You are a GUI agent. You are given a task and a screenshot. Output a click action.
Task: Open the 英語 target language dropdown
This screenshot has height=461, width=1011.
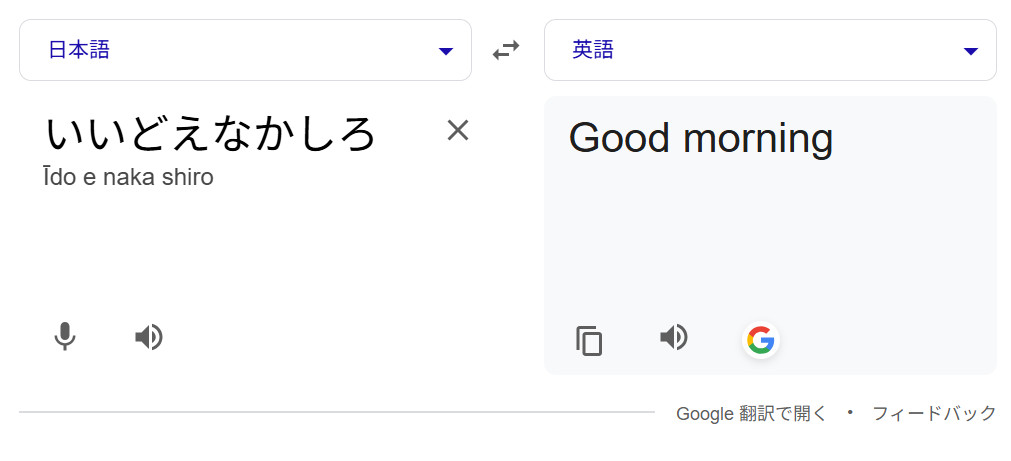[770, 50]
